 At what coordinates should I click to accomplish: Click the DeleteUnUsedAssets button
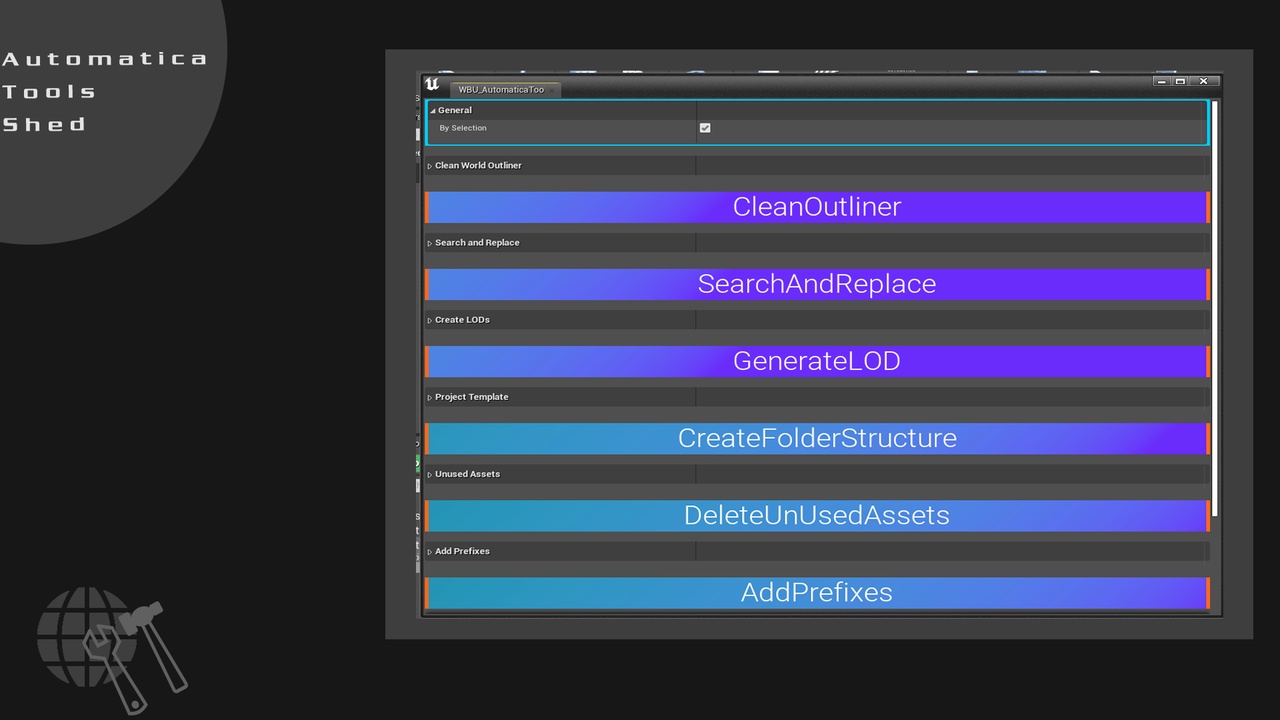click(x=817, y=515)
